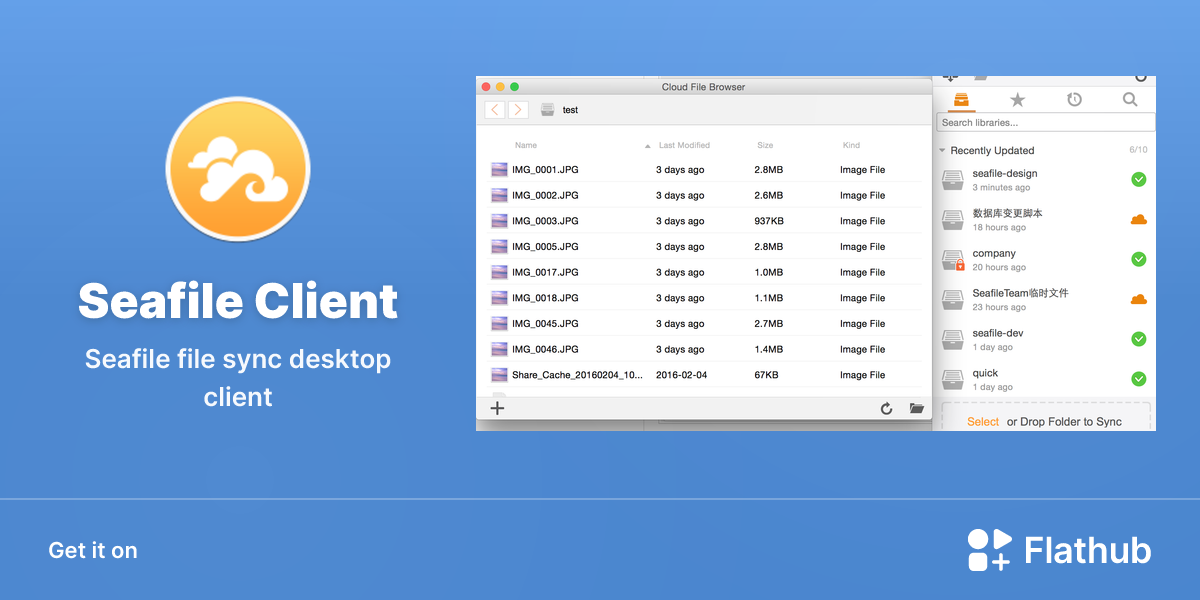Click the image thumbnail icon of IMG_0003.JPG

coord(499,221)
